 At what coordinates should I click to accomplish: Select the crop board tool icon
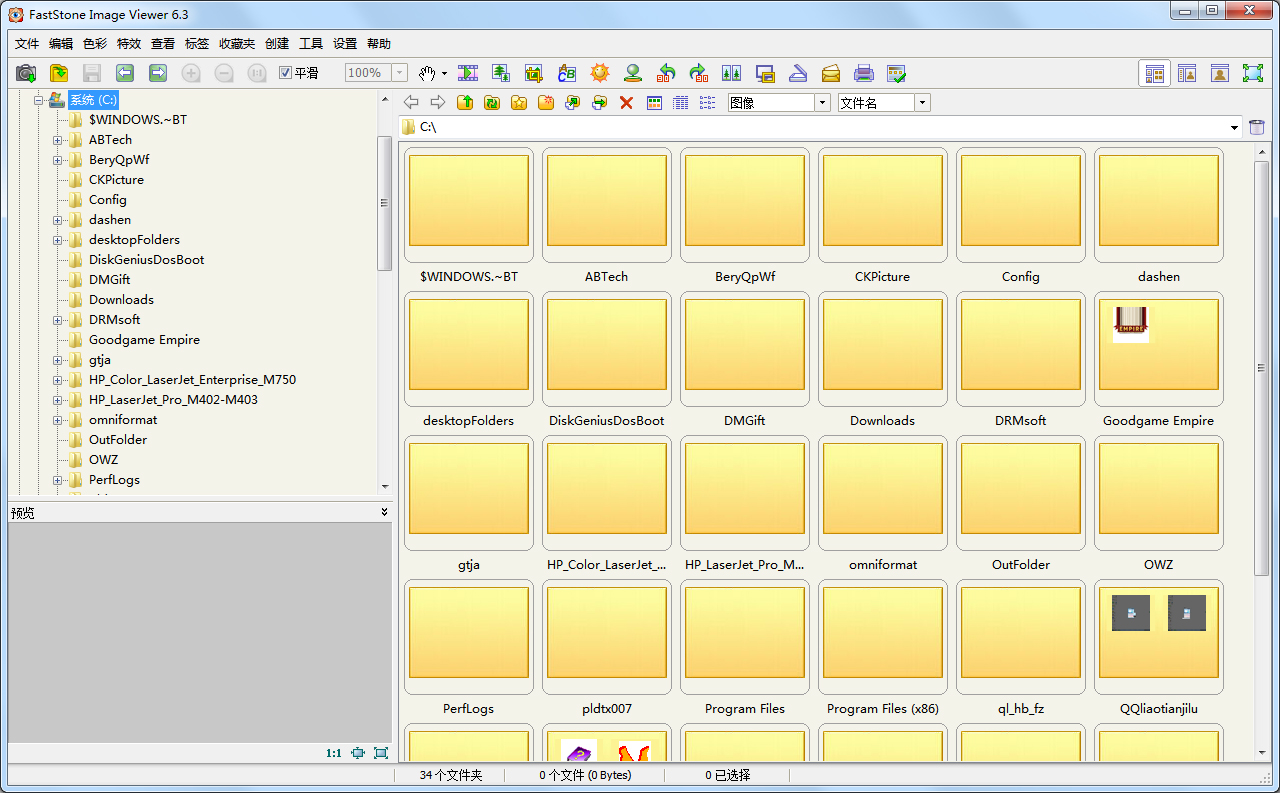pos(534,73)
